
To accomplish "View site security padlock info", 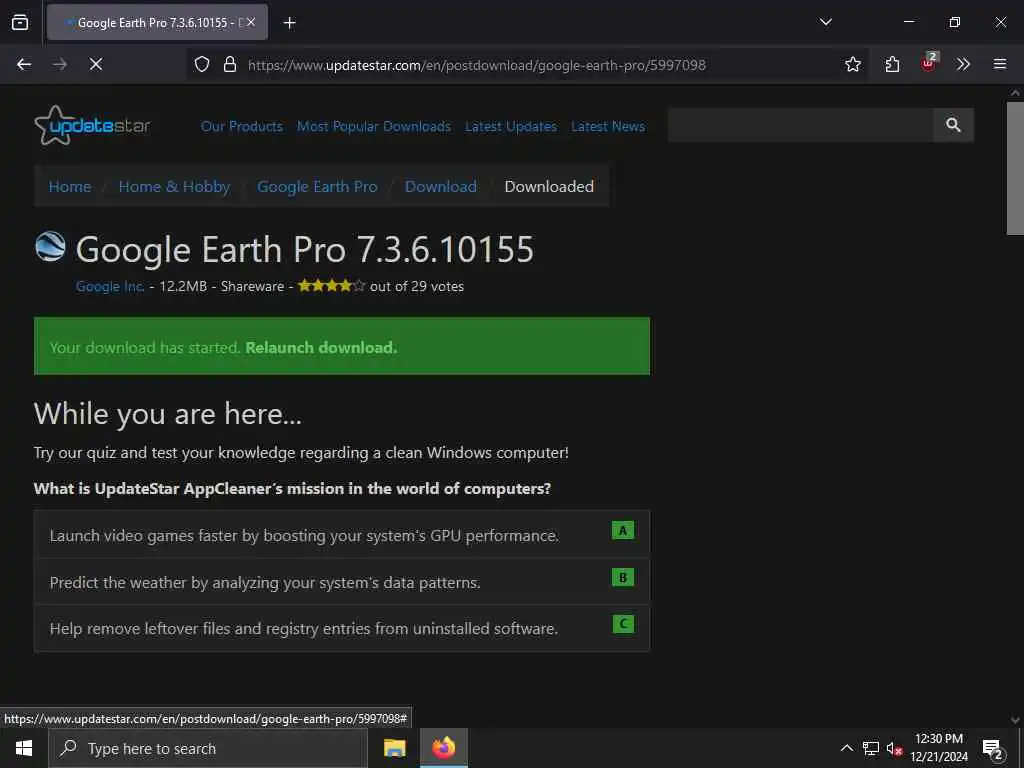I will 229,64.
